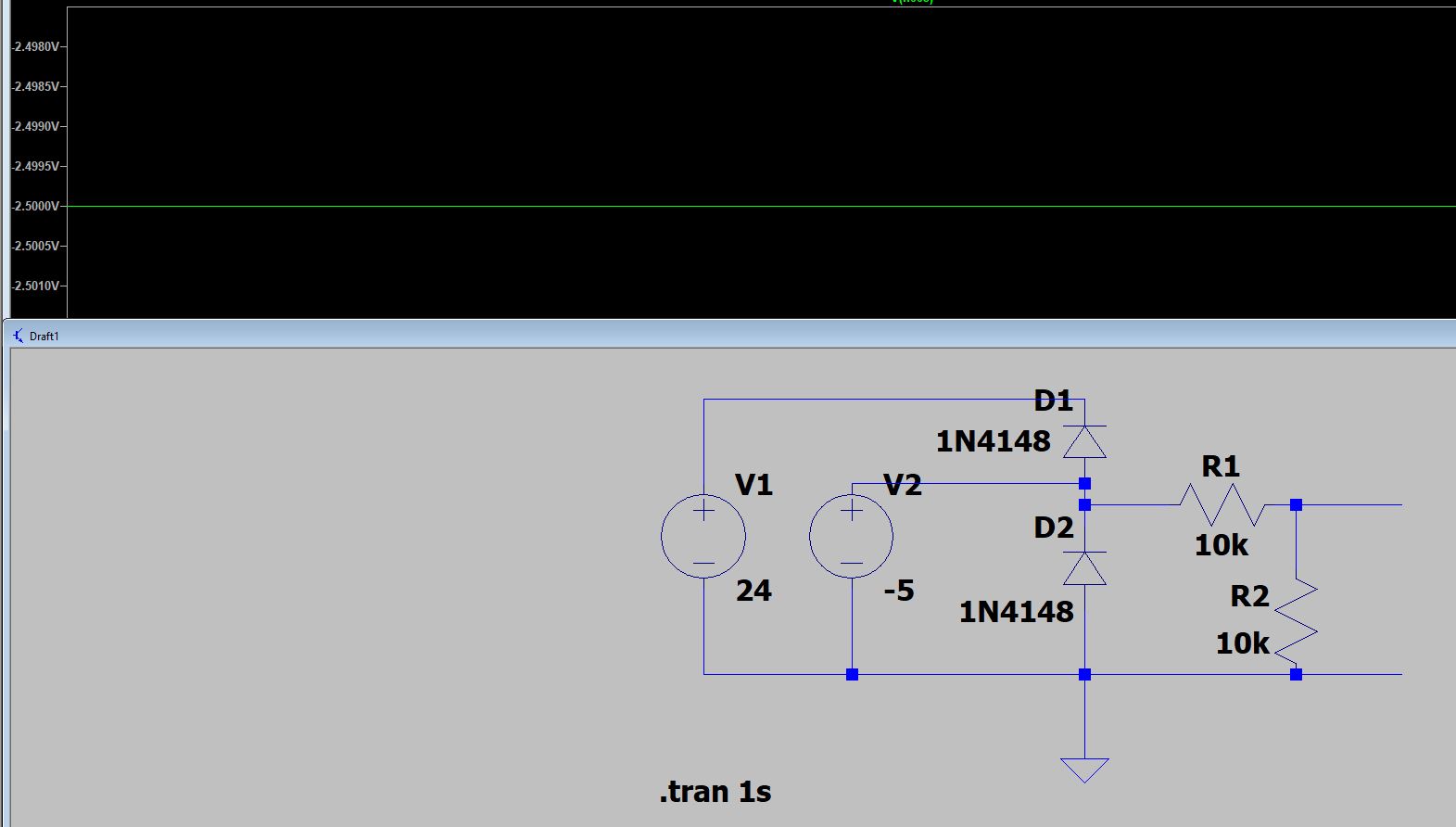Viewport: 1456px width, 827px height.
Task: Click the -2.4985V axis label
Action: (x=36, y=86)
